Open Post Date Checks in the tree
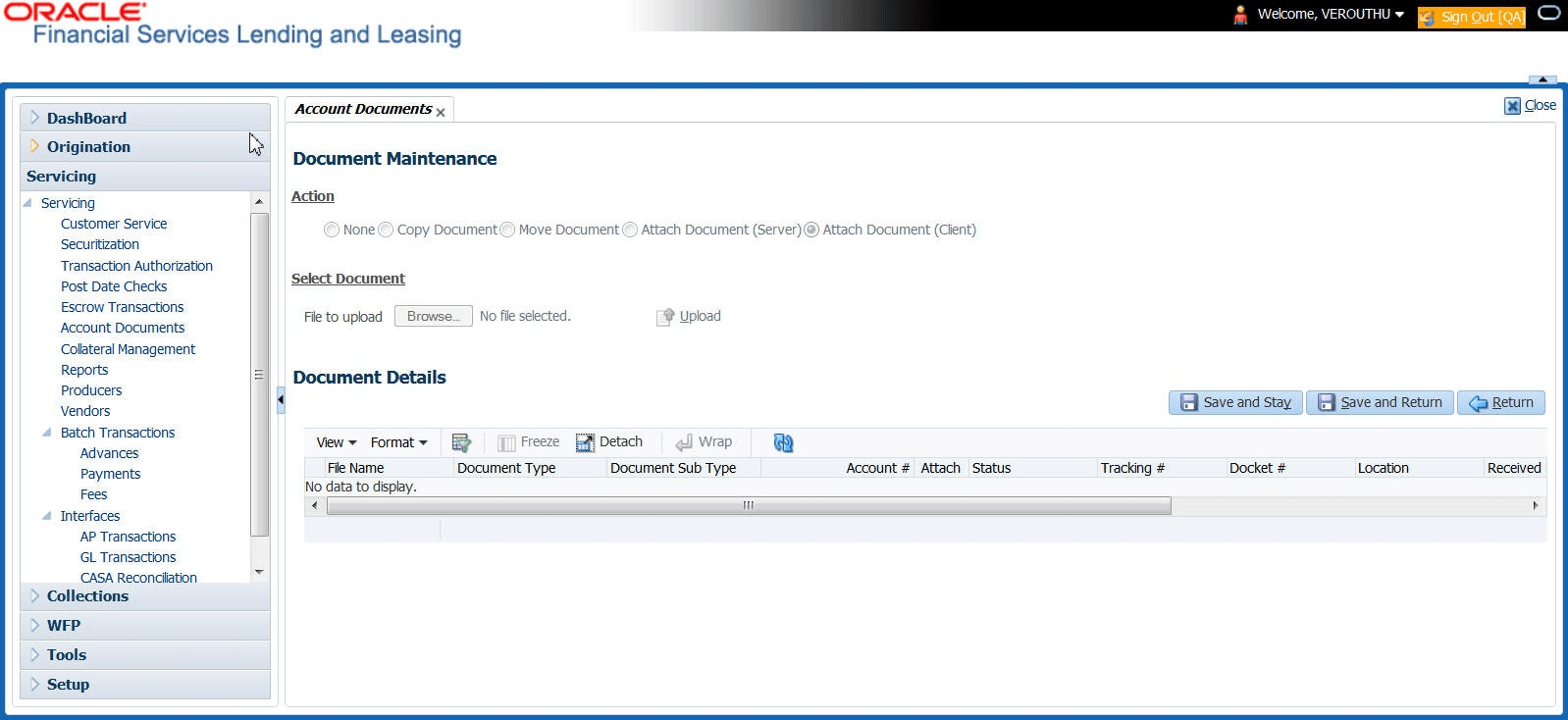The height and width of the screenshot is (720, 1568). (x=114, y=286)
